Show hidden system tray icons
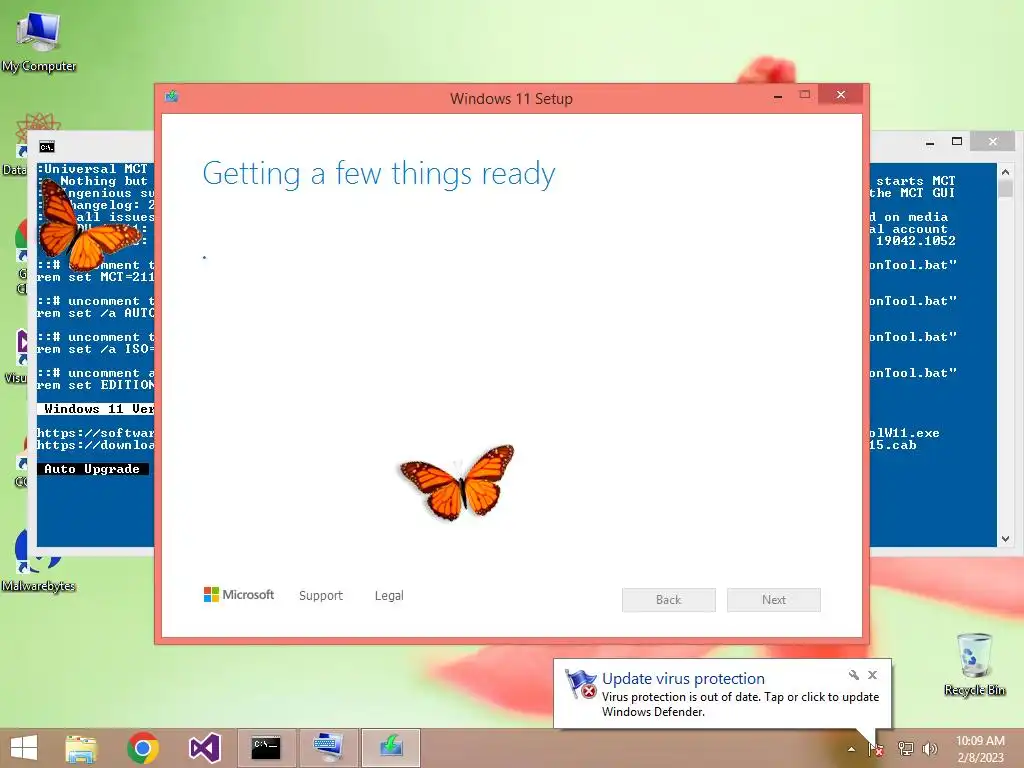Viewport: 1024px width, 768px height. pos(851,749)
